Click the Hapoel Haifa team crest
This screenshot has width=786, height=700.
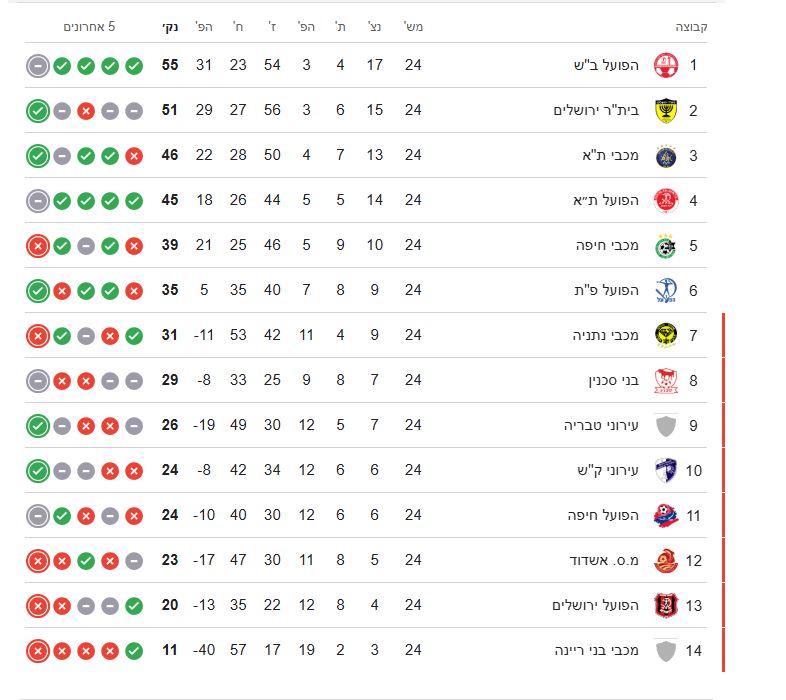pyautogui.click(x=665, y=515)
